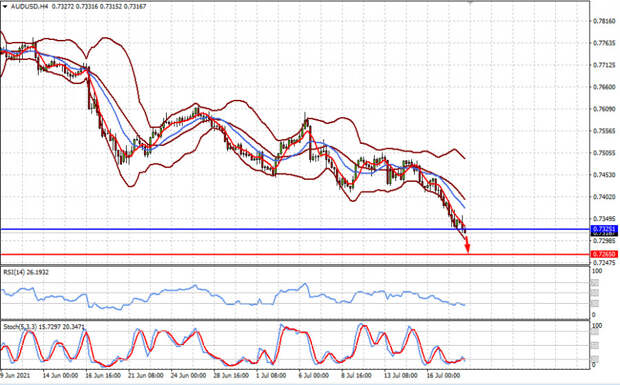Screen dimensions: 620x385
Task: Click the 8 Jul 16:00 time label
Action: coord(356,375)
